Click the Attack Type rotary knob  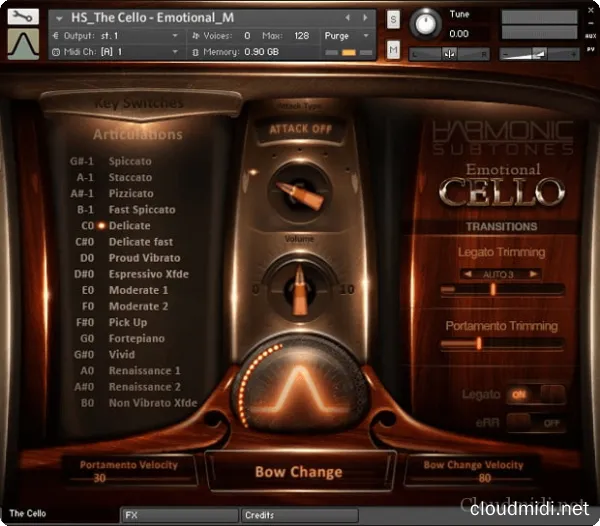click(300, 191)
